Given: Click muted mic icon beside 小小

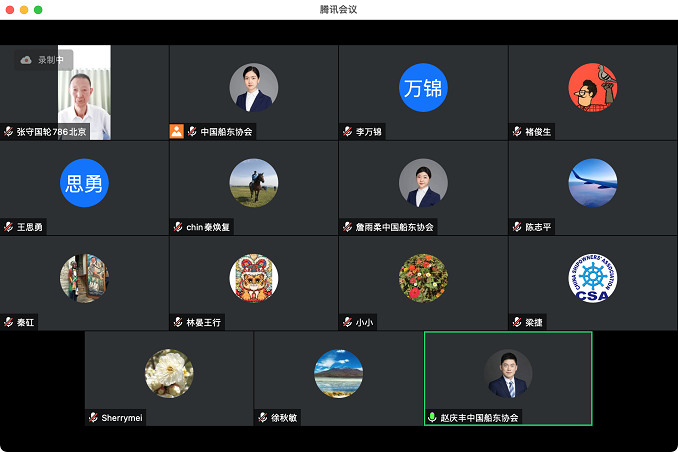Looking at the screenshot, I should 348,322.
